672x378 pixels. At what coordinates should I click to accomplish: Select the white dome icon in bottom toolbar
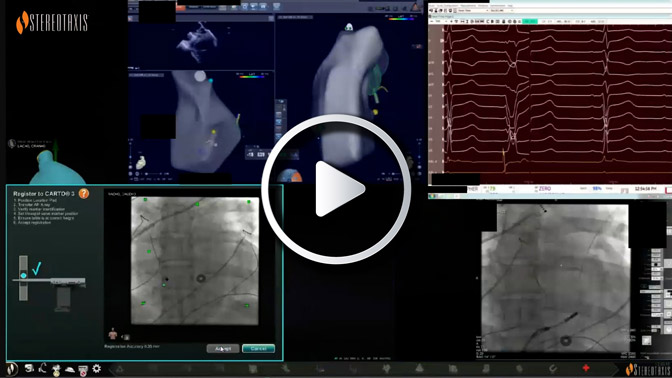[69, 369]
